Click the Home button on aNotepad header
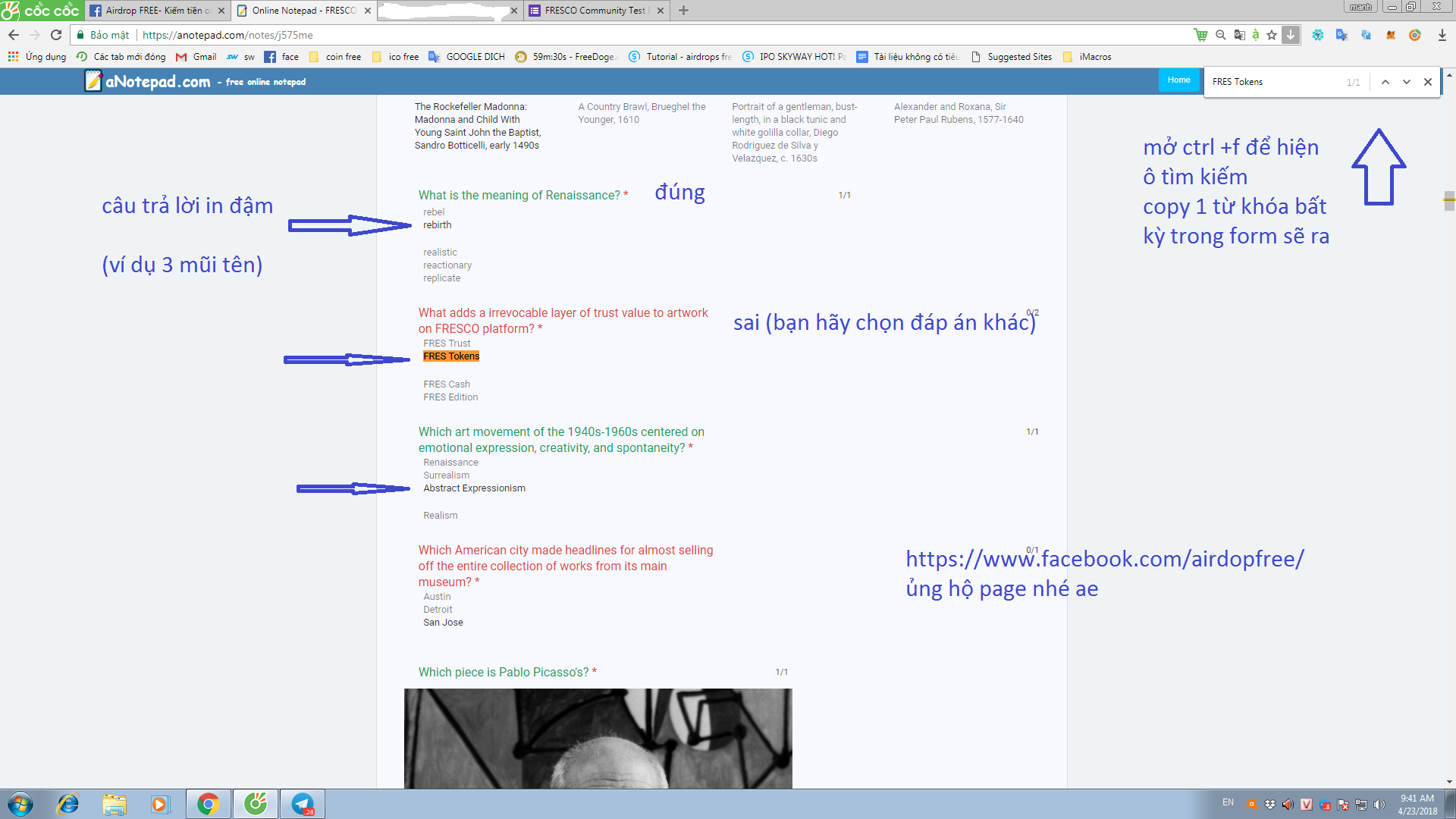This screenshot has width=1456, height=819. click(x=1178, y=80)
